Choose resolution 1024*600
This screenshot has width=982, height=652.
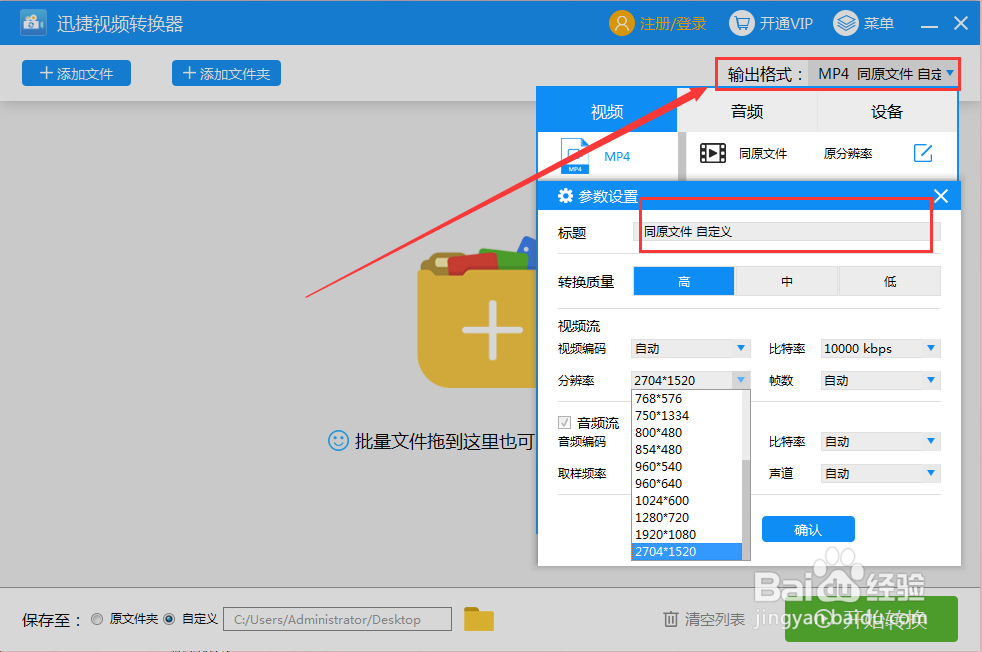(x=687, y=500)
